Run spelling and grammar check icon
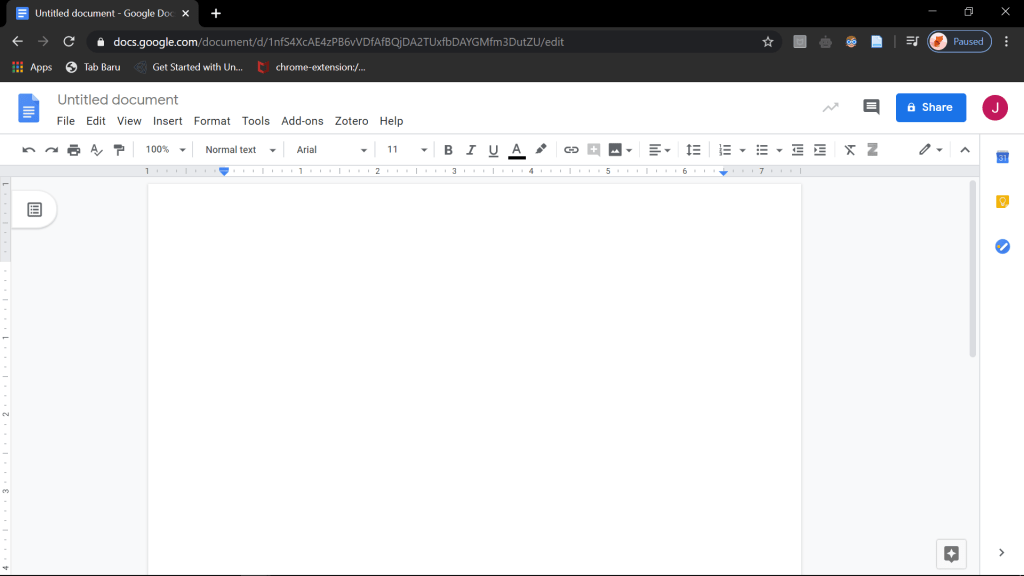 (x=97, y=150)
